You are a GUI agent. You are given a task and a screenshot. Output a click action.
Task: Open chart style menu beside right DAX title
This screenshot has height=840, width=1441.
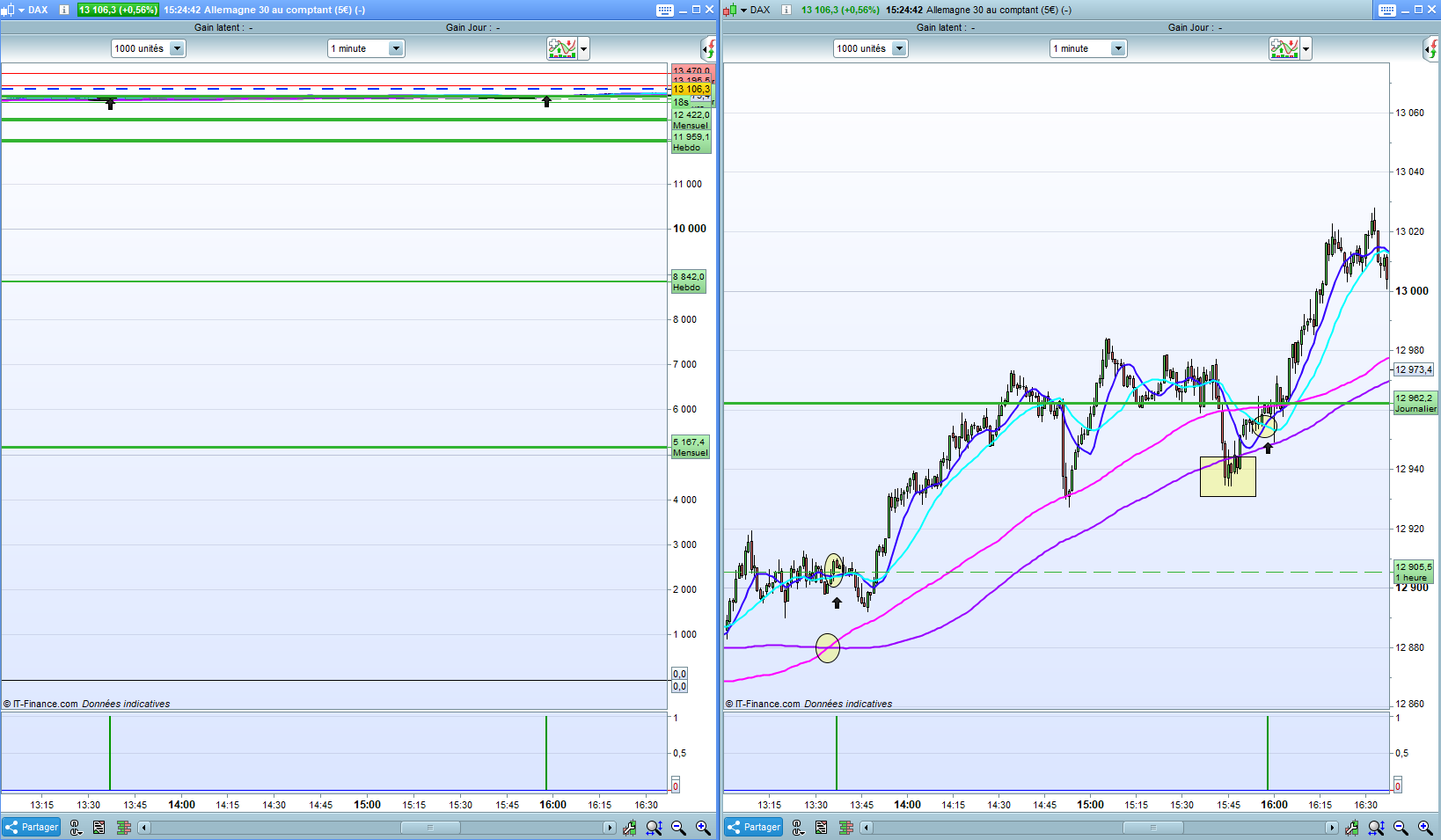(x=735, y=10)
